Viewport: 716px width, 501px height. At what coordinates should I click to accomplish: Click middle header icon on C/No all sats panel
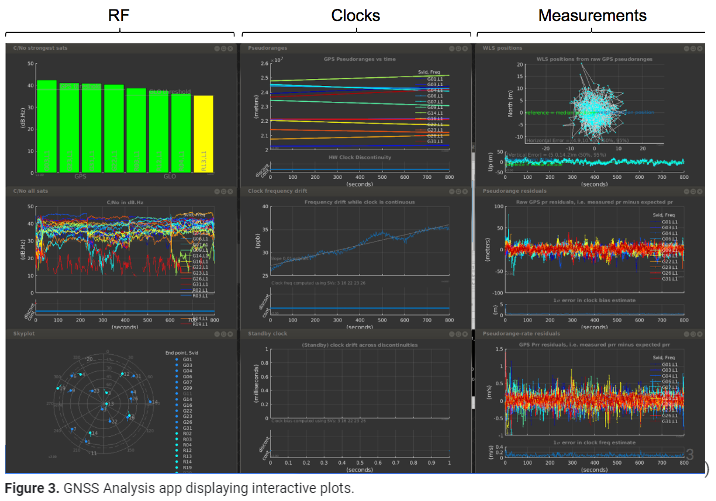pyautogui.click(x=222, y=192)
